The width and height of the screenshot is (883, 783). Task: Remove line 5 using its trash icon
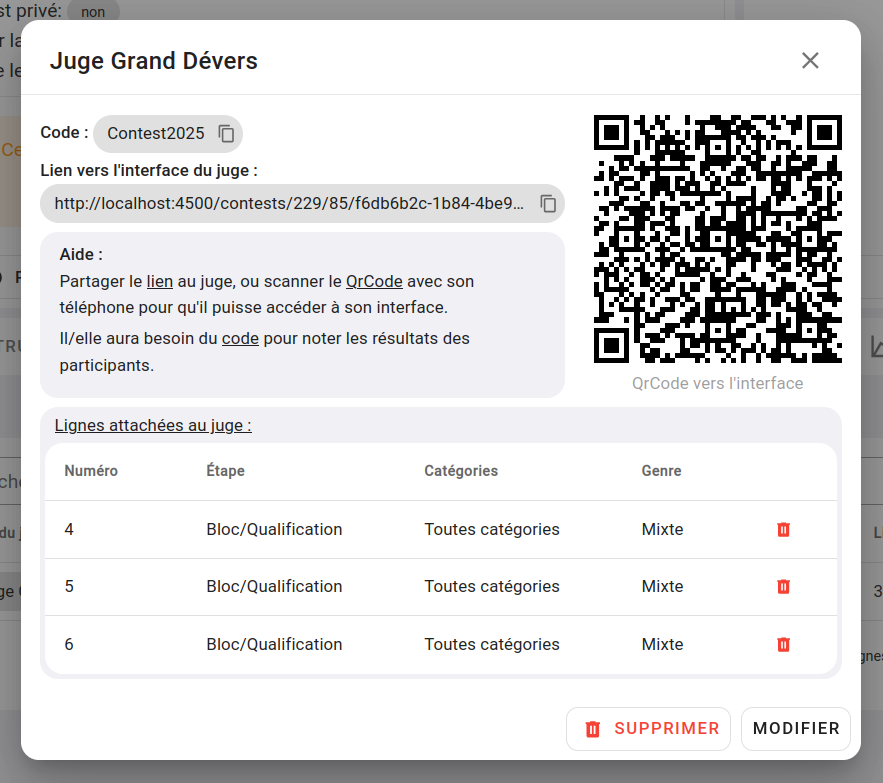click(x=783, y=587)
